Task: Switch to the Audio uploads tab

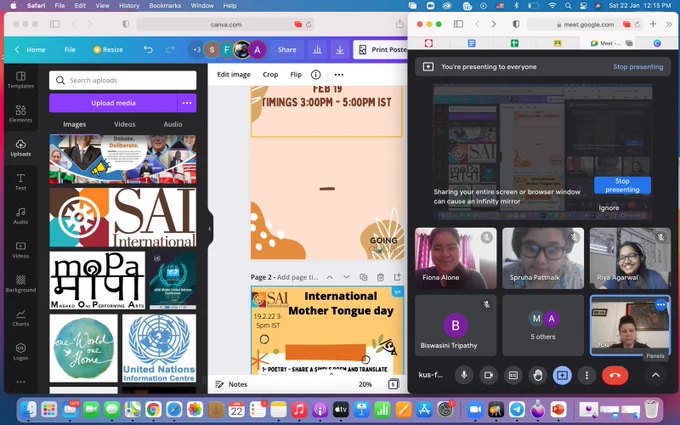Action: tap(173, 124)
